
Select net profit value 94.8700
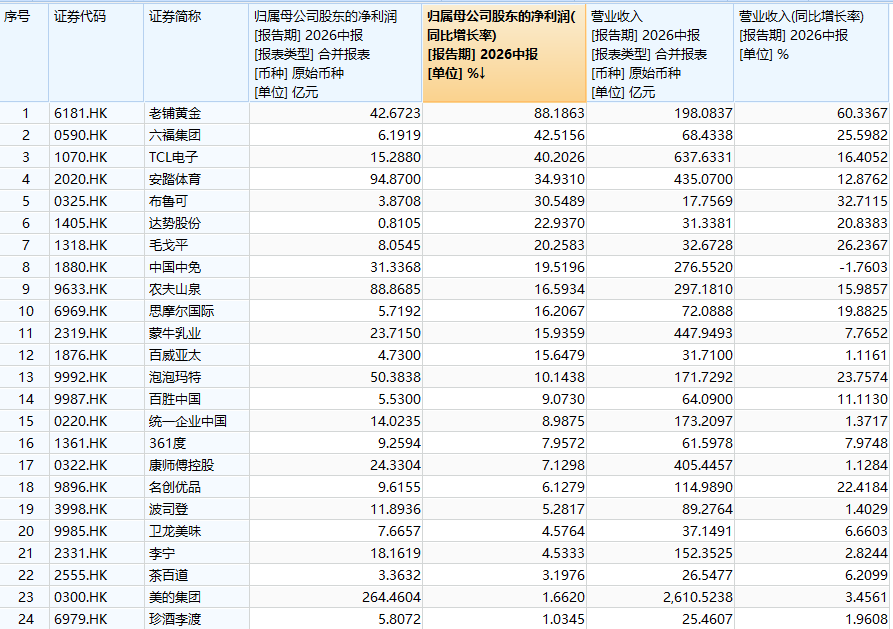[x=395, y=179]
